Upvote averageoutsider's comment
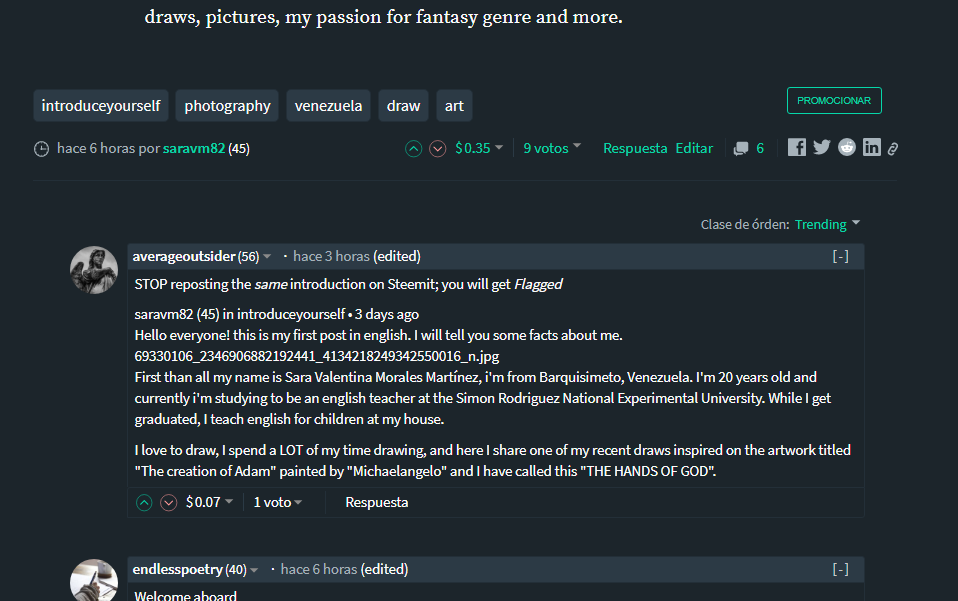This screenshot has height=601, width=958. pyautogui.click(x=144, y=502)
